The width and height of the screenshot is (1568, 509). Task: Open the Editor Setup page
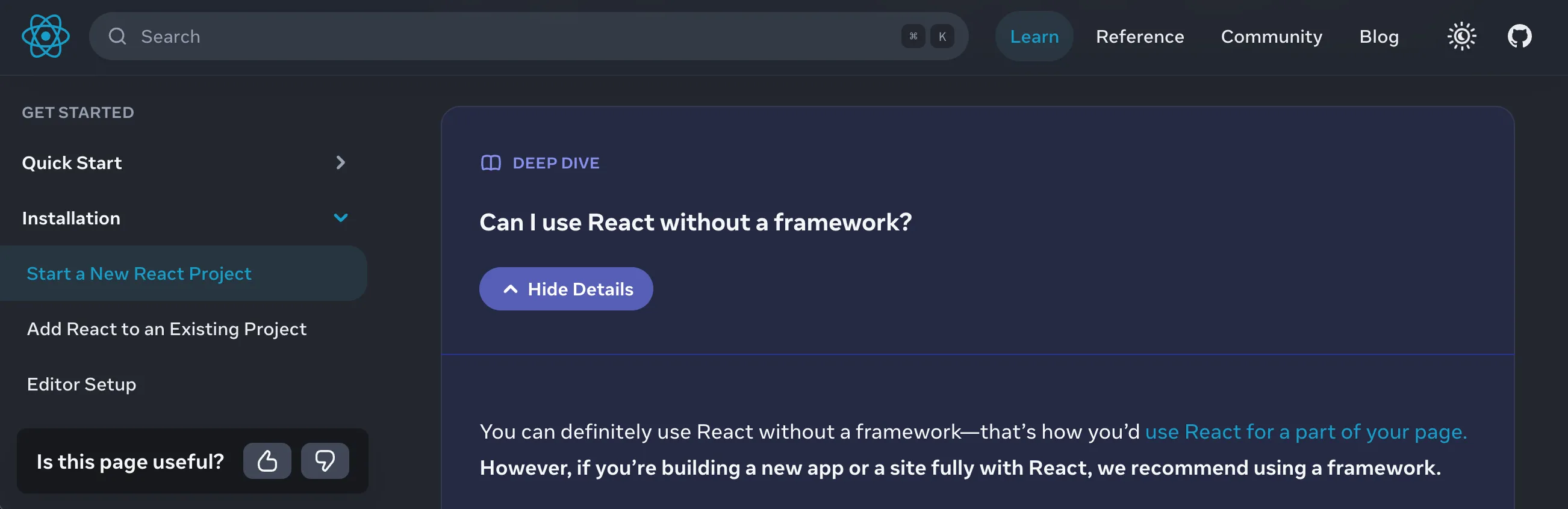coord(81,384)
